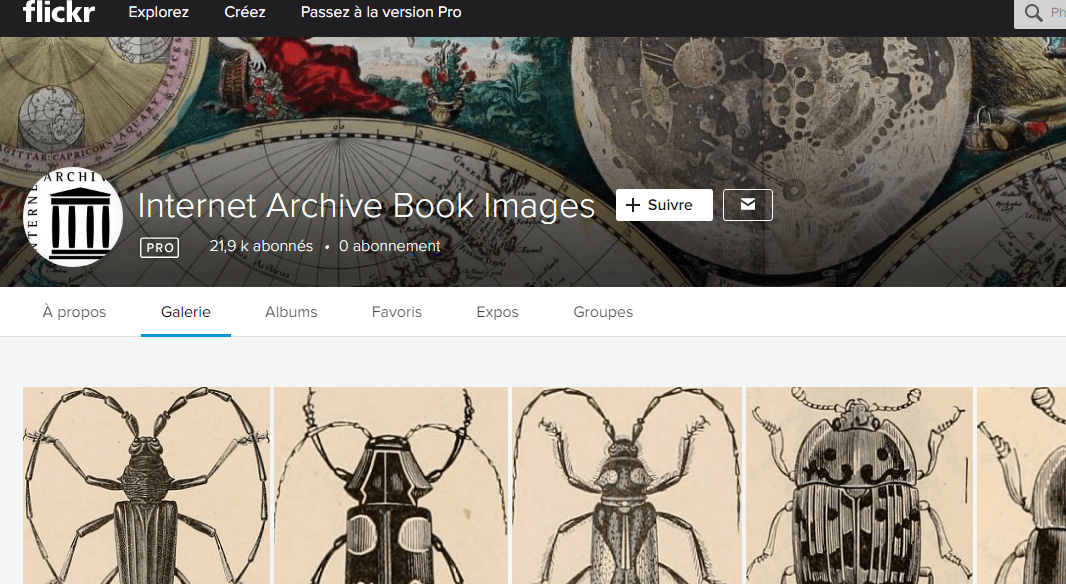The height and width of the screenshot is (584, 1066).
Task: View the 21,9 k abonnés list
Action: click(x=261, y=246)
